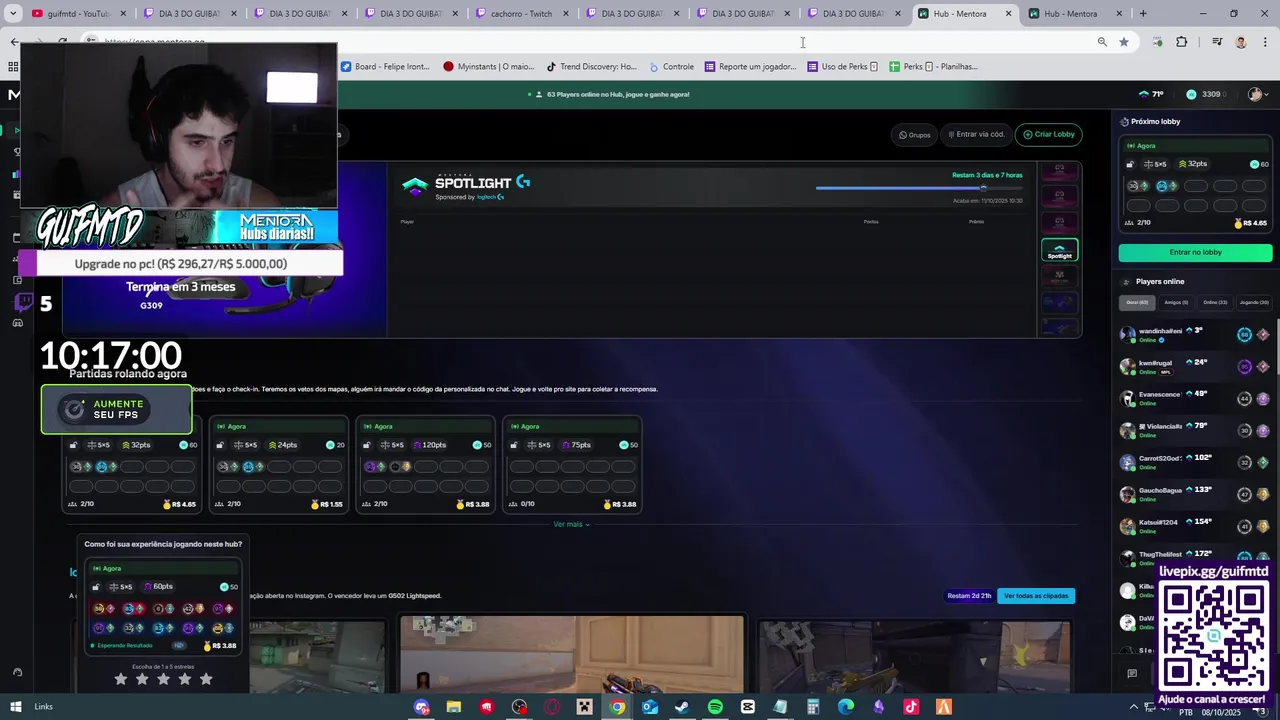1280x720 pixels.
Task: Open the Chrome profile avatar
Action: pyautogui.click(x=1241, y=42)
